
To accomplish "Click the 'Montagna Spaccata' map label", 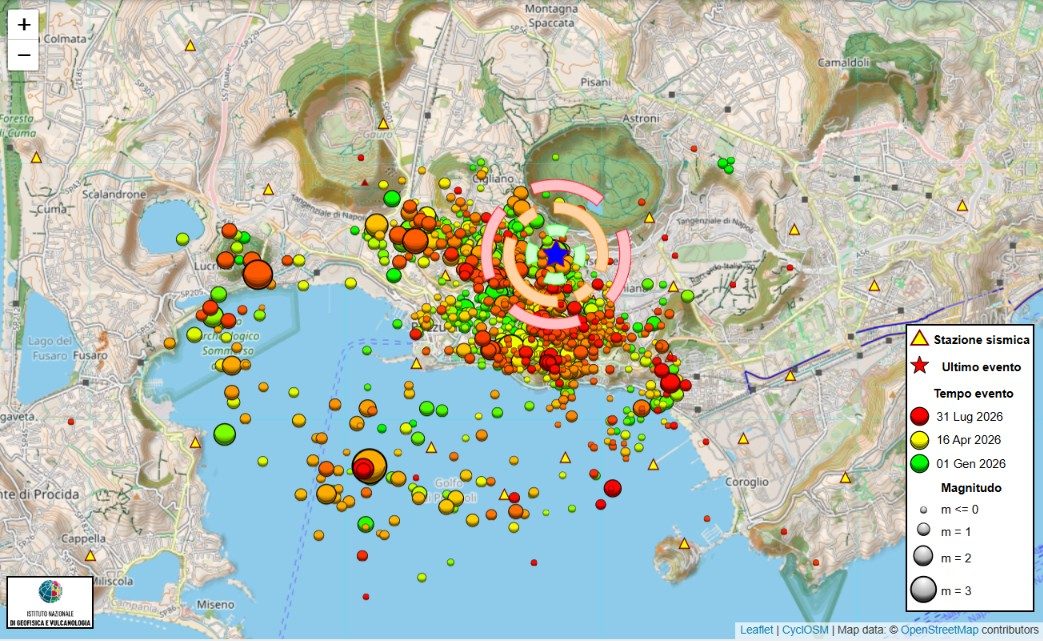I will (551, 16).
